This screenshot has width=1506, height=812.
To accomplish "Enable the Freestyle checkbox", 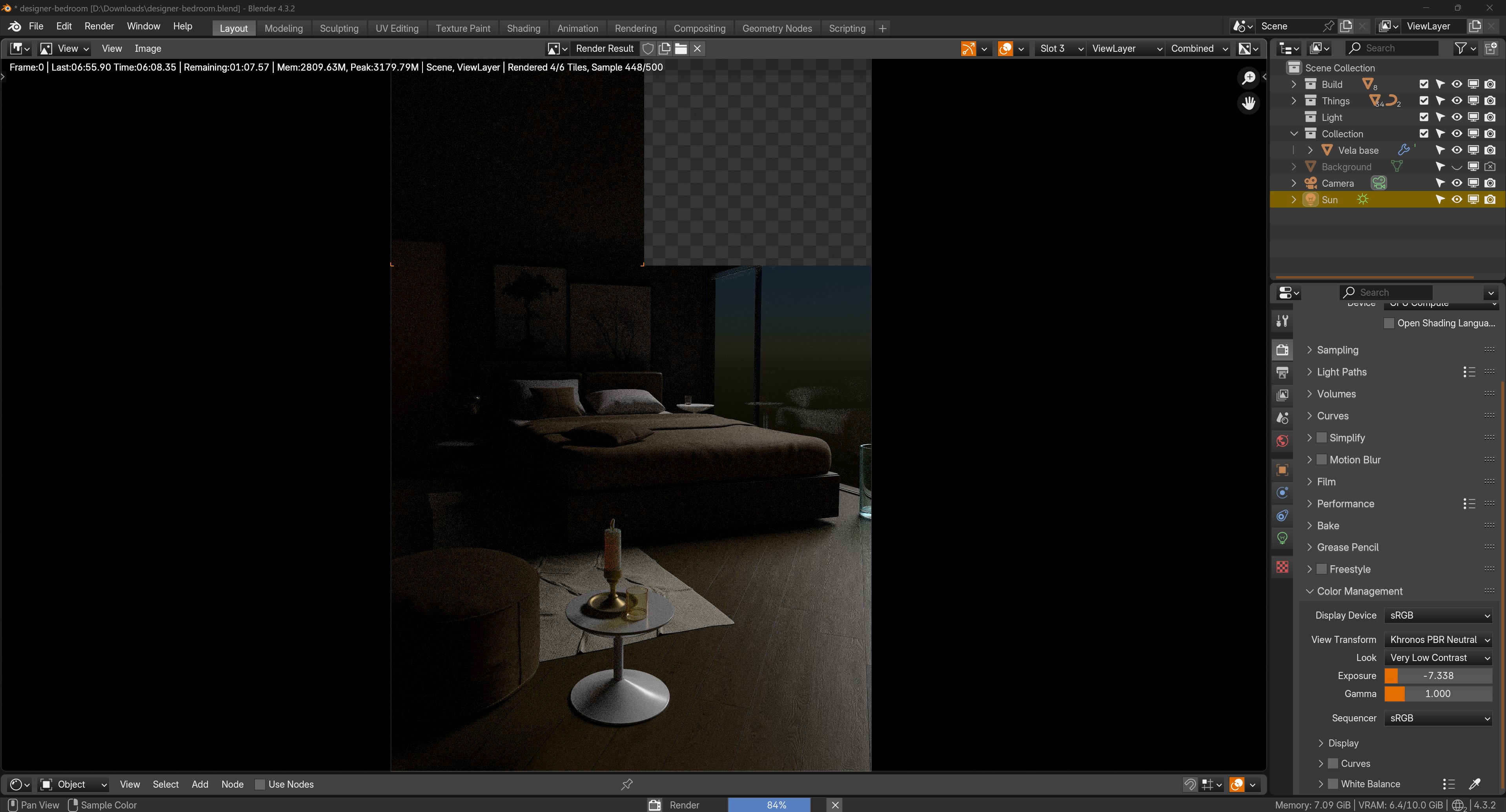I will (1321, 570).
